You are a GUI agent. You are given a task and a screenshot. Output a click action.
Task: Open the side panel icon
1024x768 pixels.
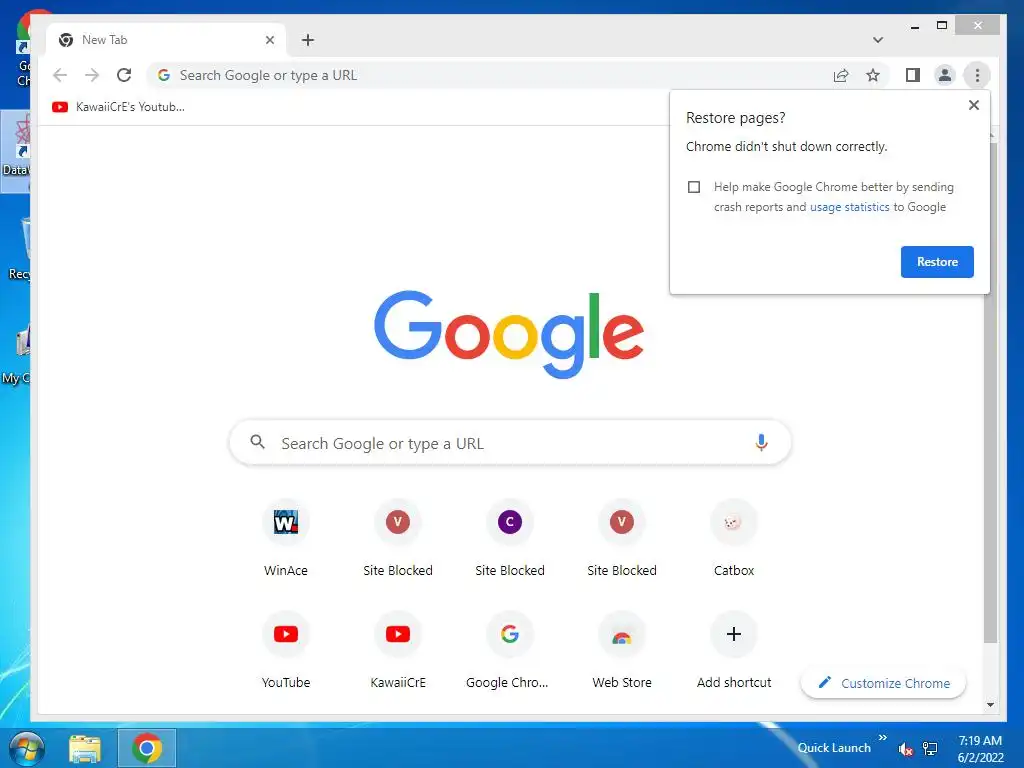[913, 75]
